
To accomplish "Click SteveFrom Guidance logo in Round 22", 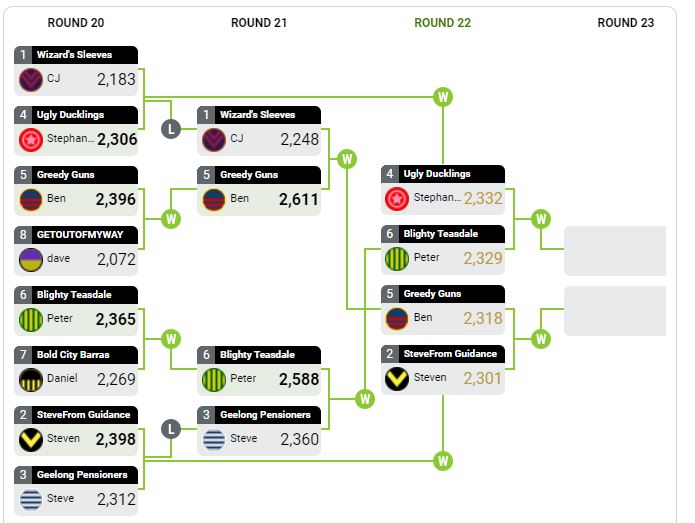I will click(397, 379).
